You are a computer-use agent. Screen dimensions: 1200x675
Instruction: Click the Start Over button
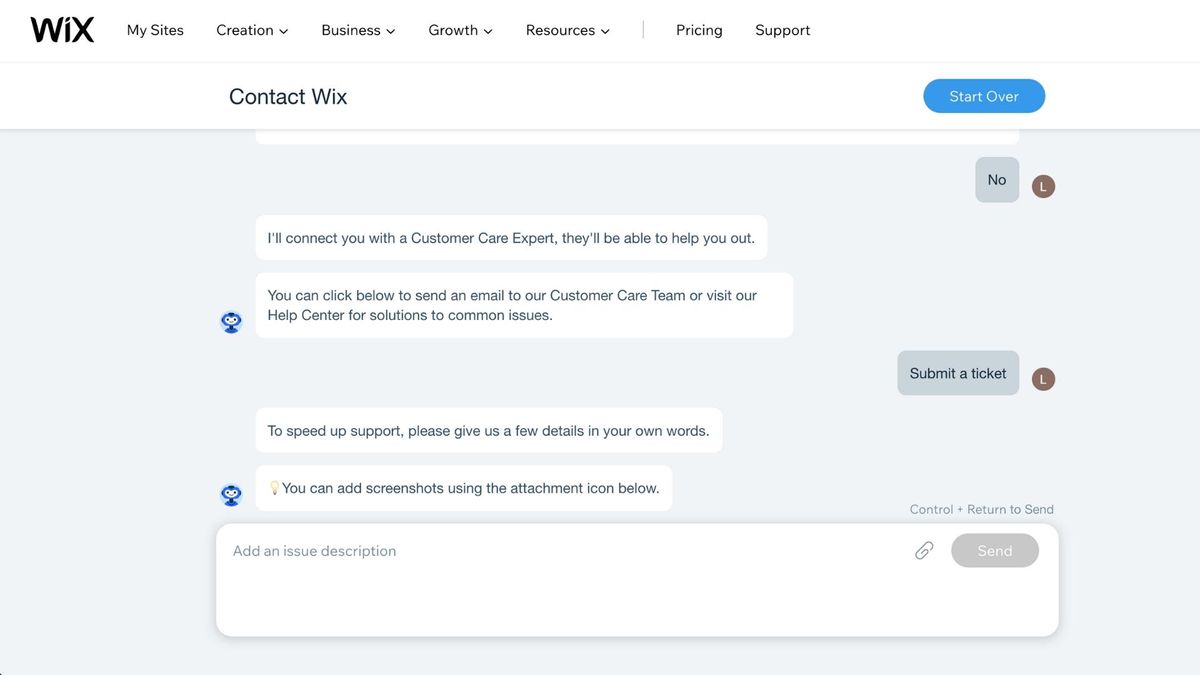click(984, 96)
